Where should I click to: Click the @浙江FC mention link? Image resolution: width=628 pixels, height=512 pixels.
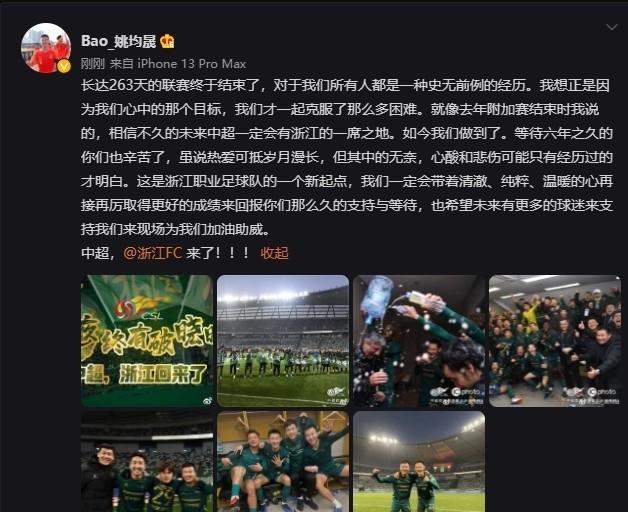tap(153, 253)
